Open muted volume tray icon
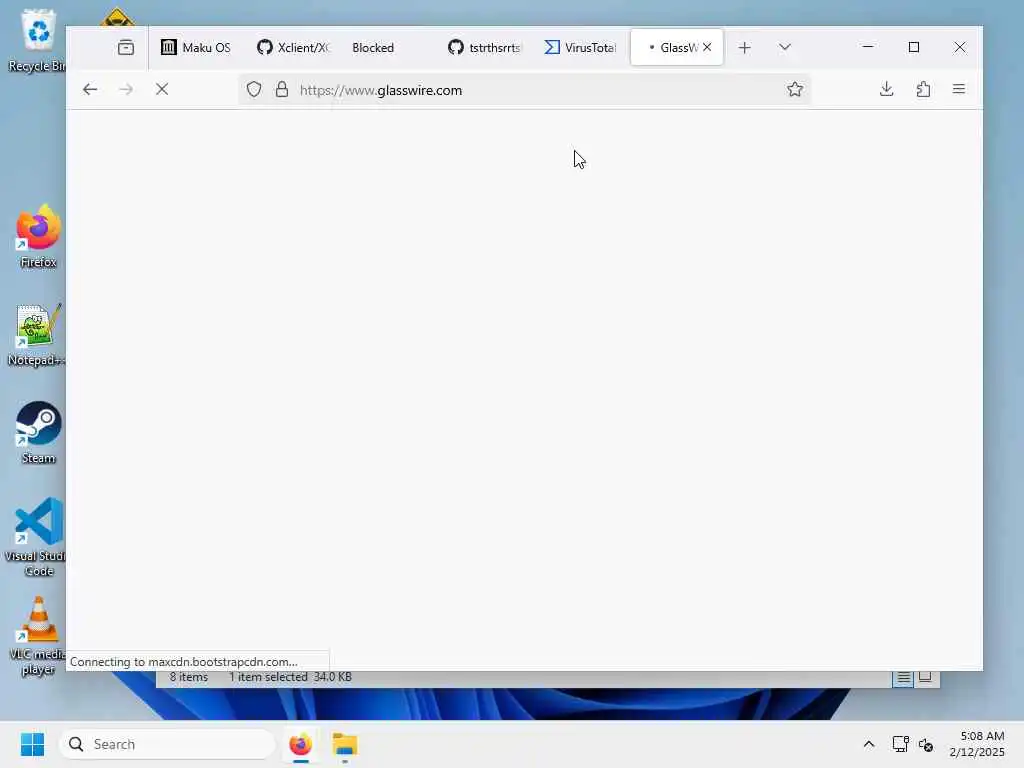The height and width of the screenshot is (768, 1024). (x=925, y=744)
